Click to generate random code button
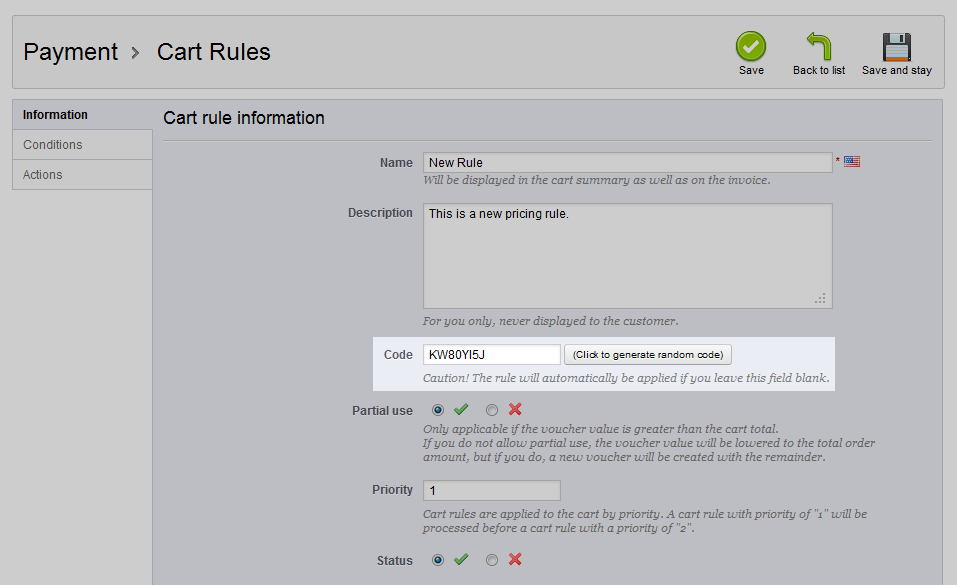 648,355
